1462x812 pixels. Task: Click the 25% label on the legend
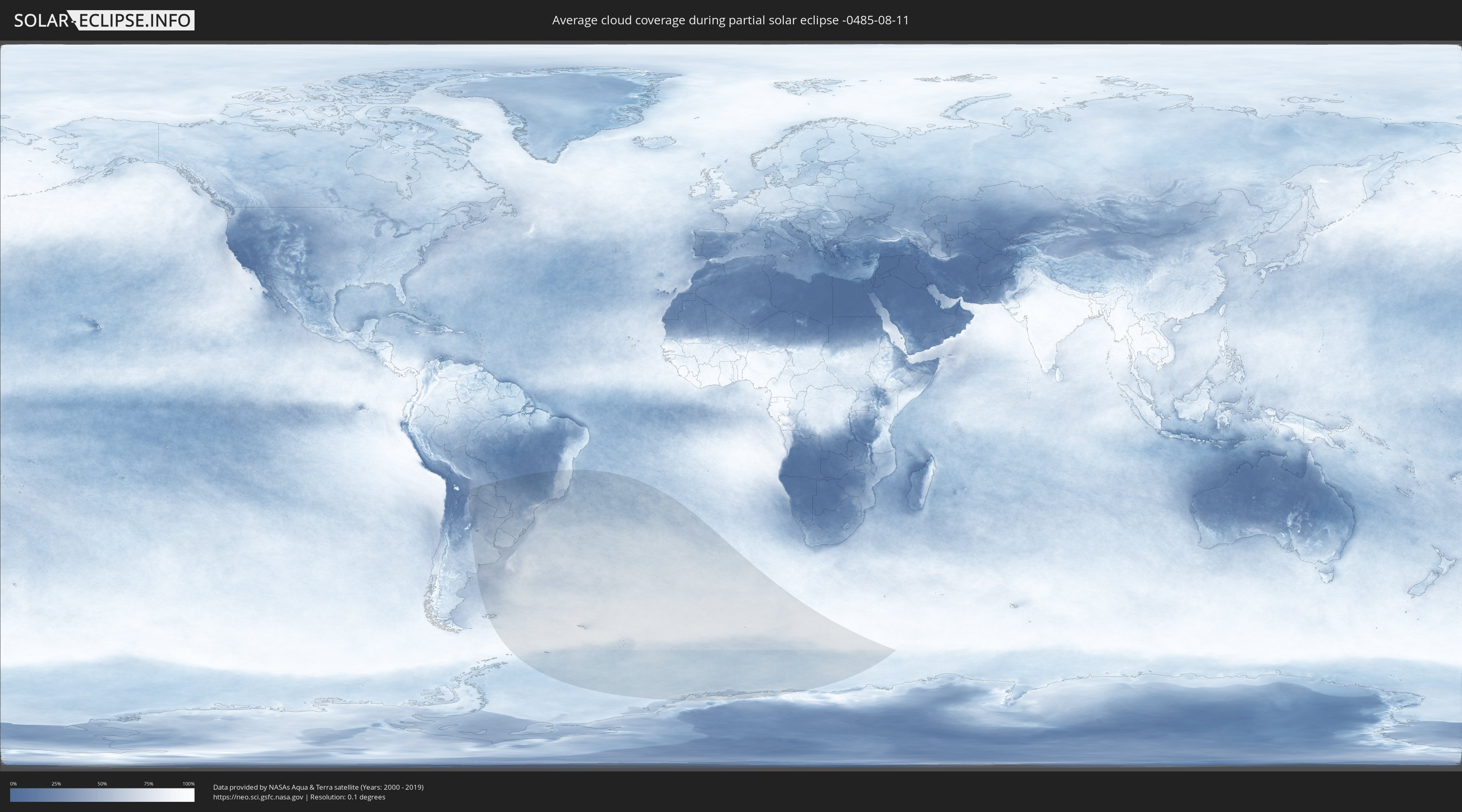coord(56,784)
